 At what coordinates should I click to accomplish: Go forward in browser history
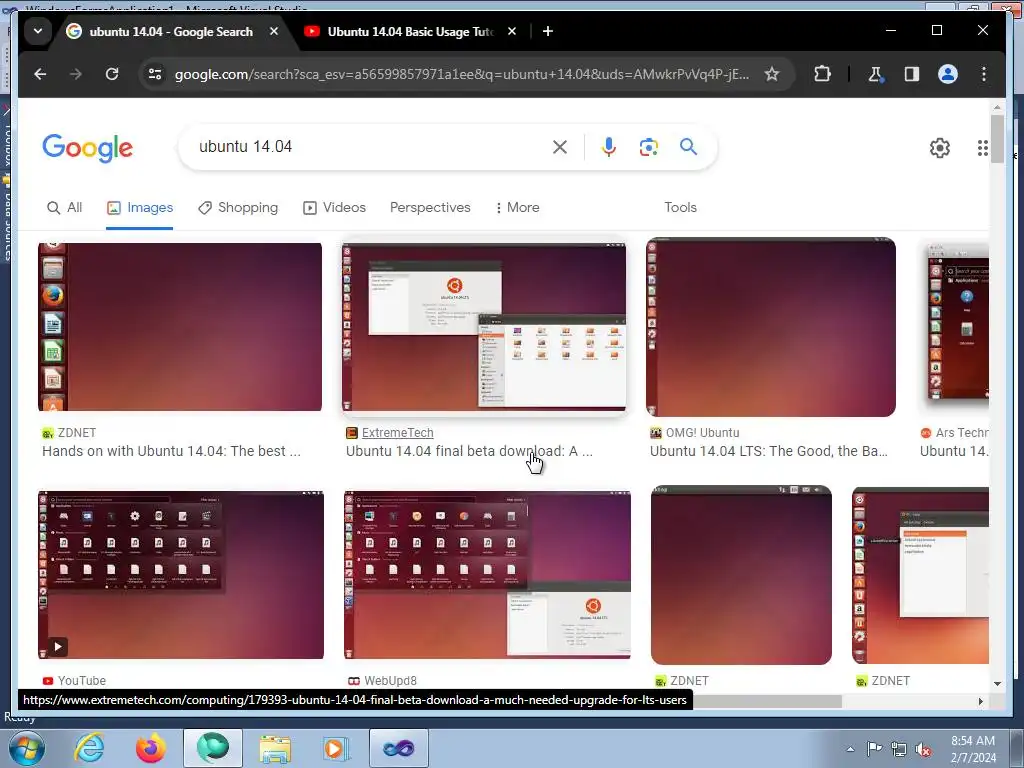pos(76,74)
